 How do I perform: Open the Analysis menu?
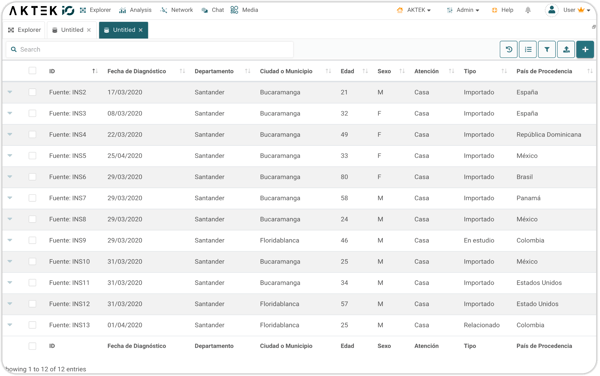(x=135, y=10)
